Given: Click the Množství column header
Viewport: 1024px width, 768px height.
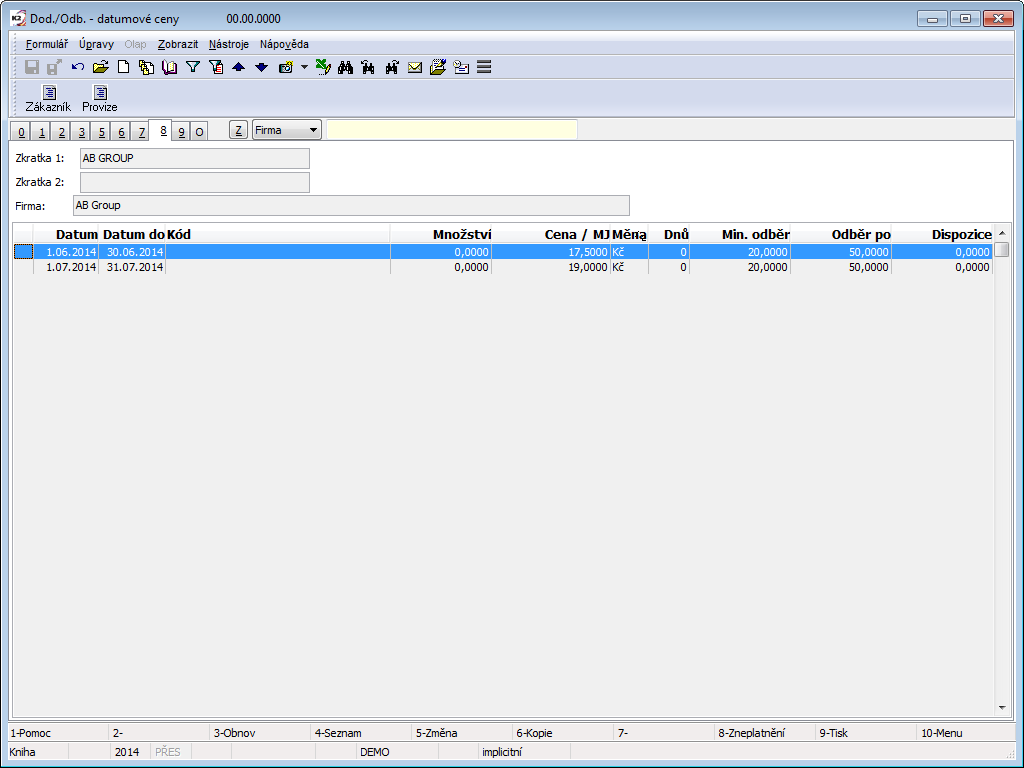Looking at the screenshot, I should 441,234.
